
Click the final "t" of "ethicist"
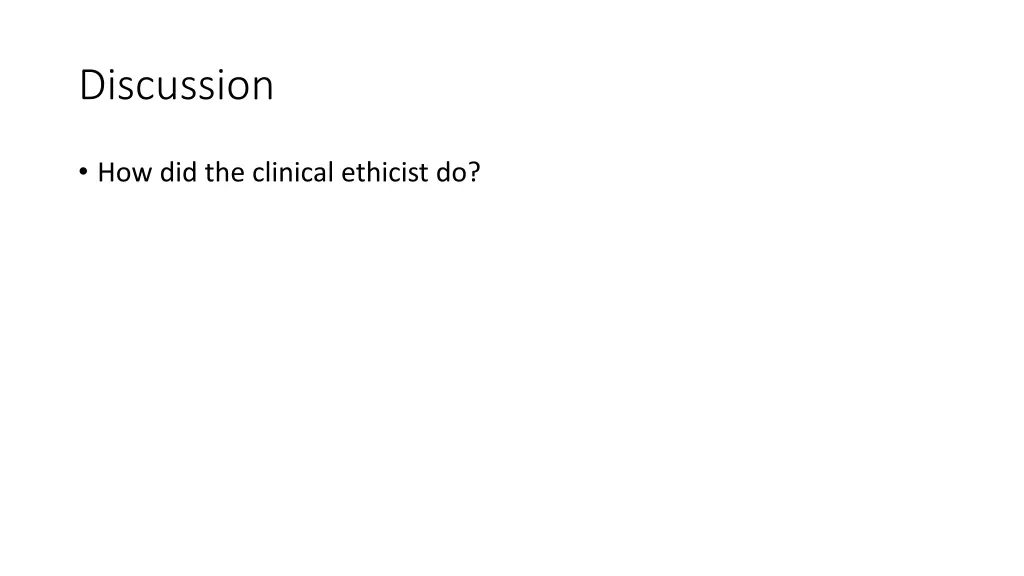pyautogui.click(x=424, y=173)
